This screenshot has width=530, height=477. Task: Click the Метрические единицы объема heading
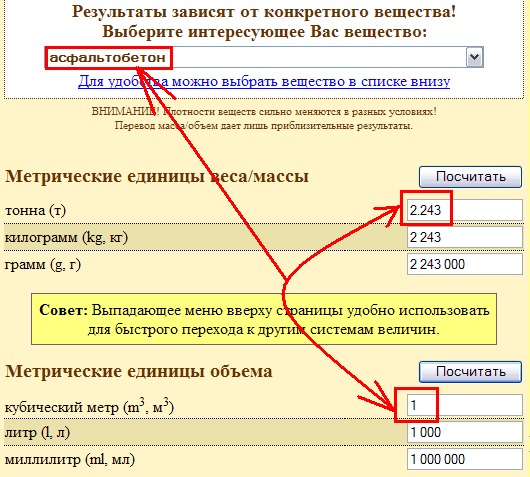139,372
